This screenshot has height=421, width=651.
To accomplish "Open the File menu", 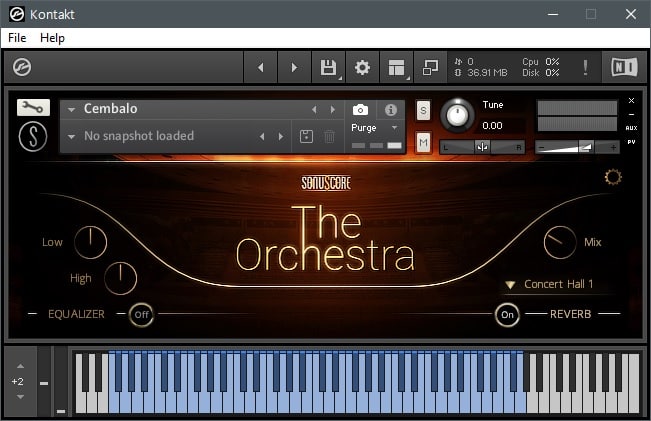I will (17, 38).
